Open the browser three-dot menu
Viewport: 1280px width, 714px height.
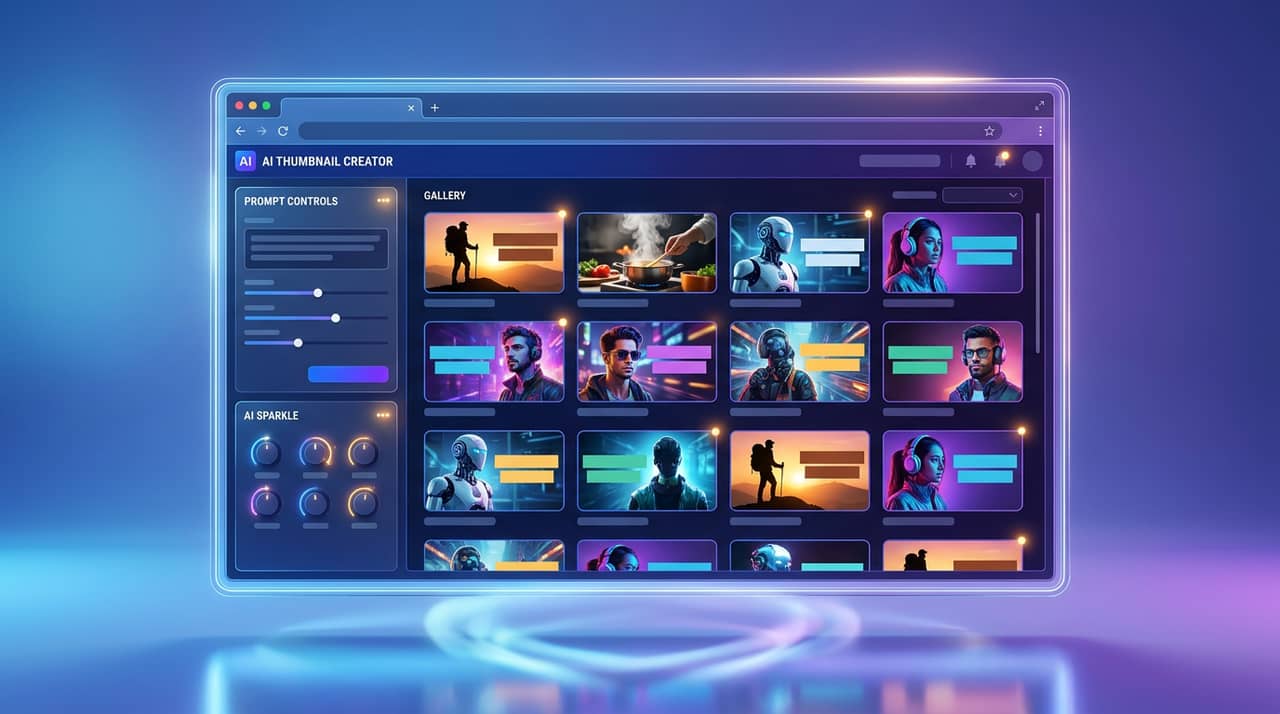pyautogui.click(x=1040, y=131)
